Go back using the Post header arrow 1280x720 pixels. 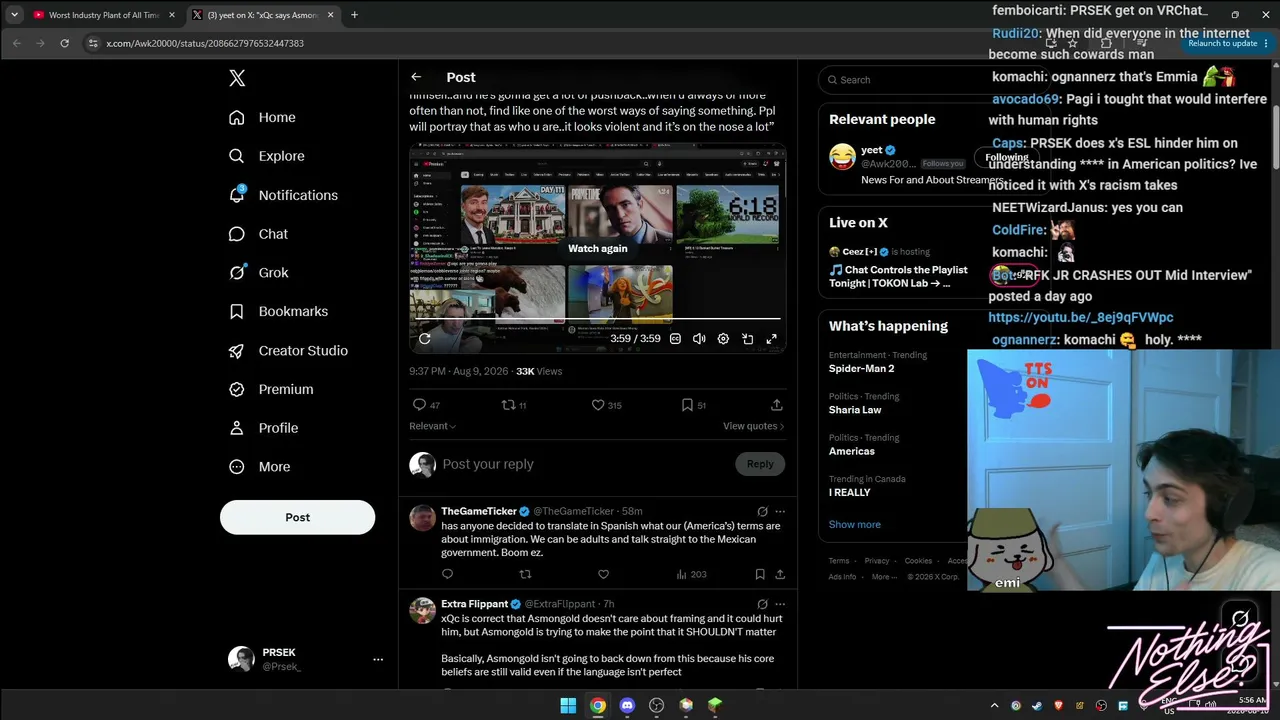click(416, 77)
